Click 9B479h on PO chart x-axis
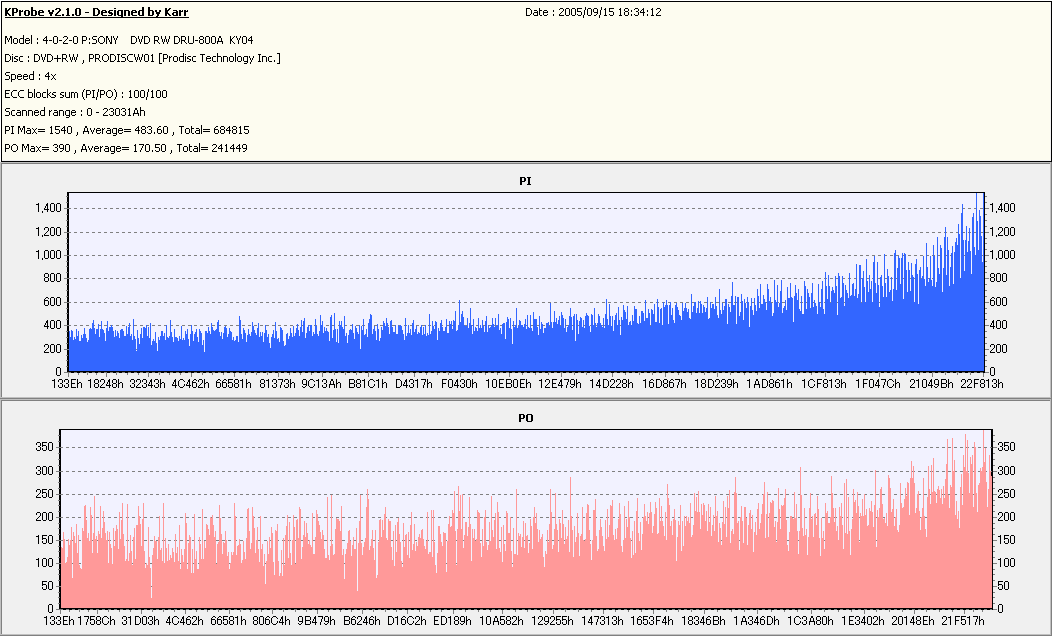Viewport: 1052px width, 636px height. tap(317, 621)
